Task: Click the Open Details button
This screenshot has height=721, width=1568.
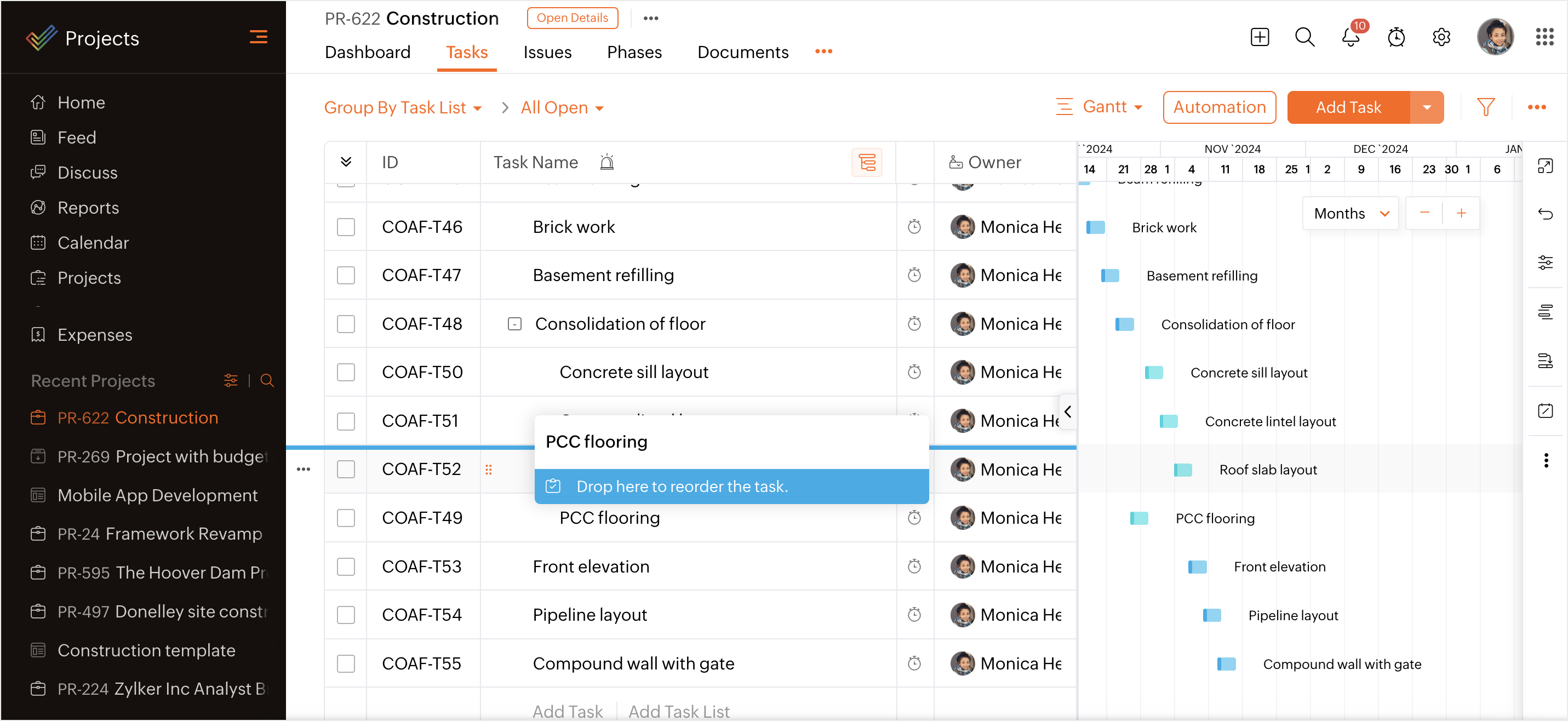Action: pyautogui.click(x=571, y=18)
